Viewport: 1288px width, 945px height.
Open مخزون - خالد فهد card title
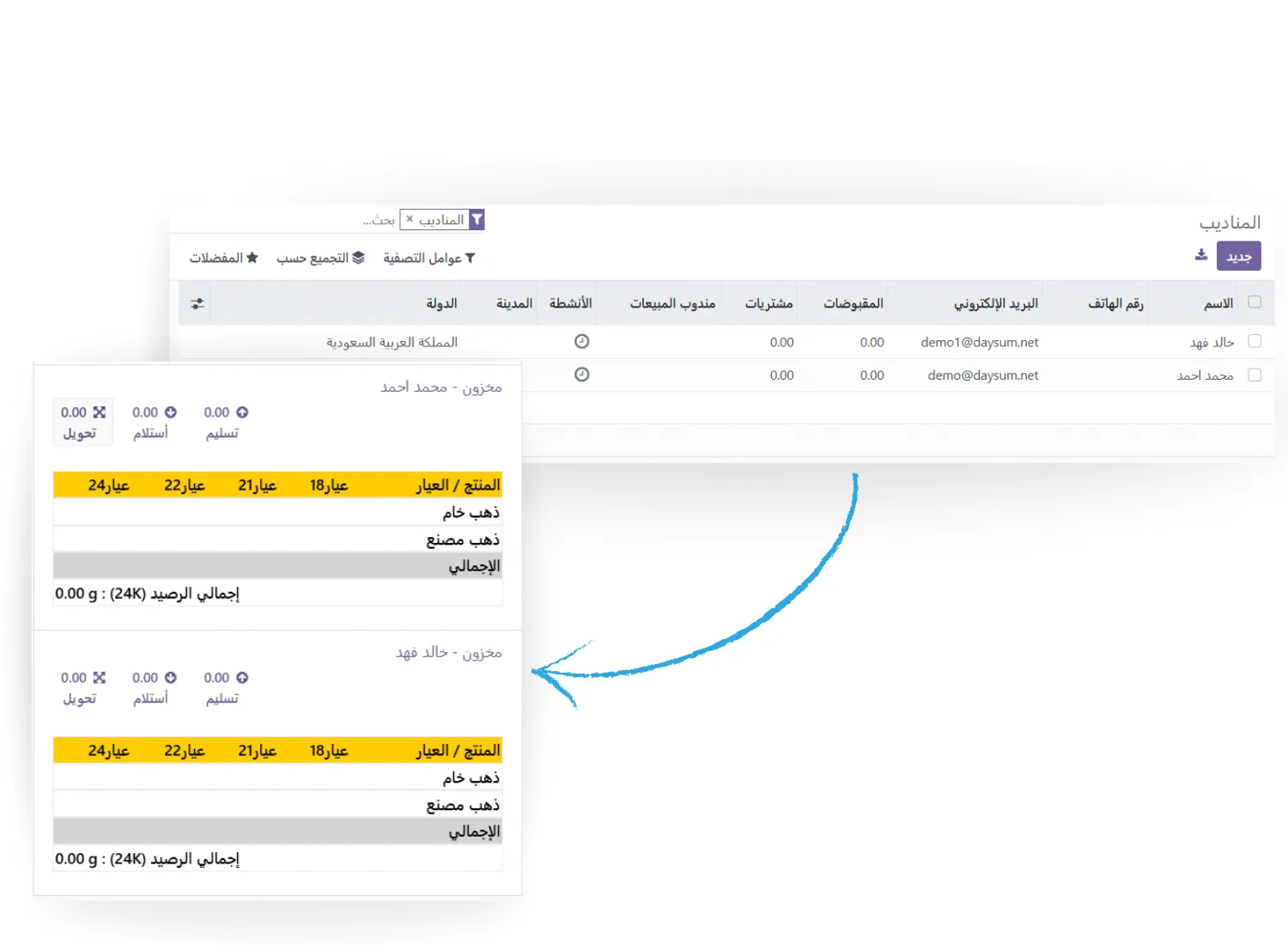click(448, 653)
